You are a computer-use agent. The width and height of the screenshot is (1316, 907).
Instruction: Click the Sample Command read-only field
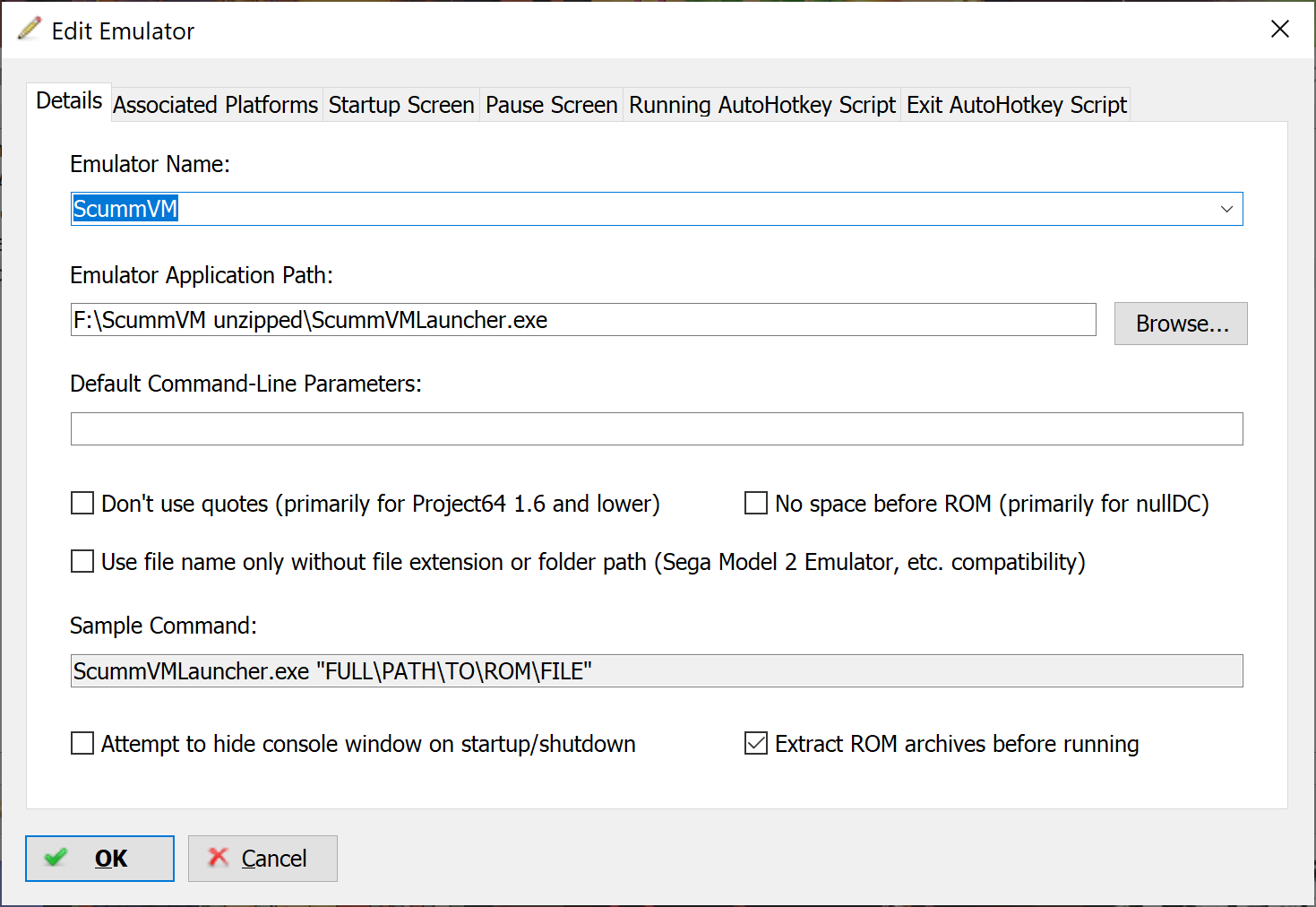click(x=657, y=671)
